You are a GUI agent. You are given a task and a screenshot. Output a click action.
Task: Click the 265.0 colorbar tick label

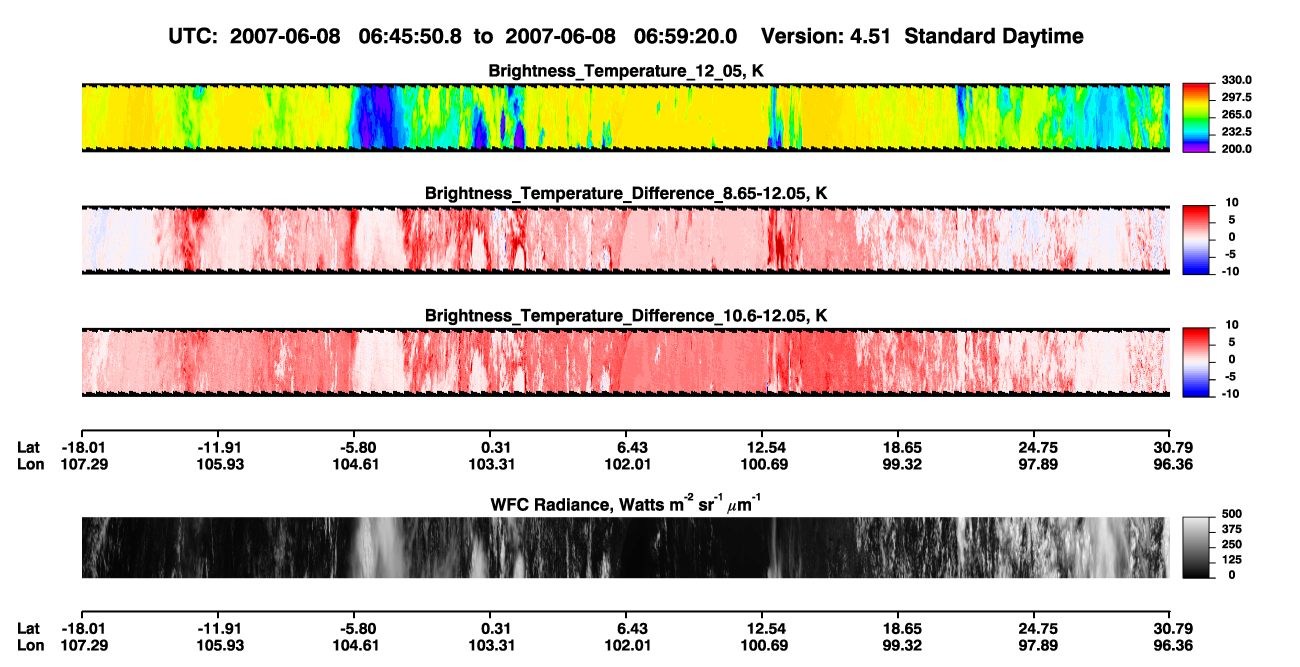1237,115
